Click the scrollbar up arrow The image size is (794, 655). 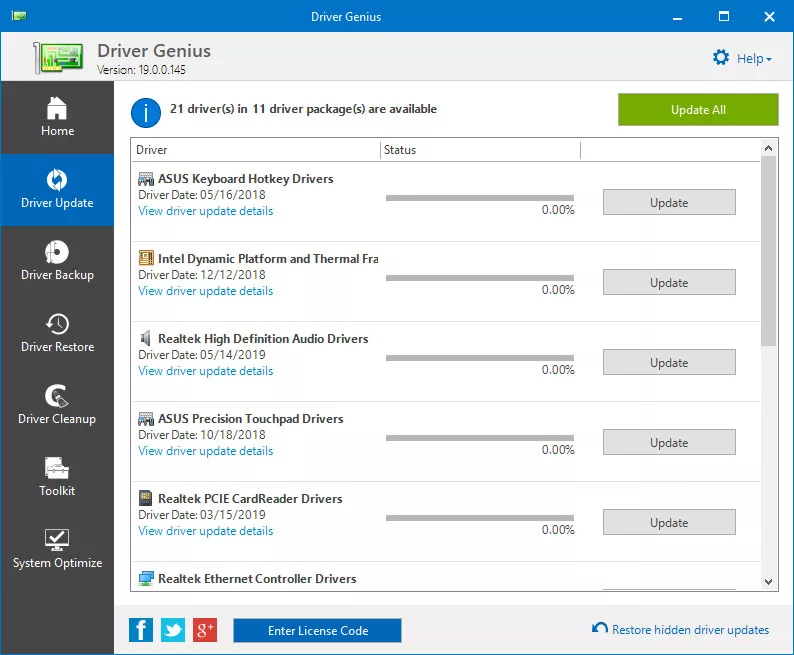point(768,148)
